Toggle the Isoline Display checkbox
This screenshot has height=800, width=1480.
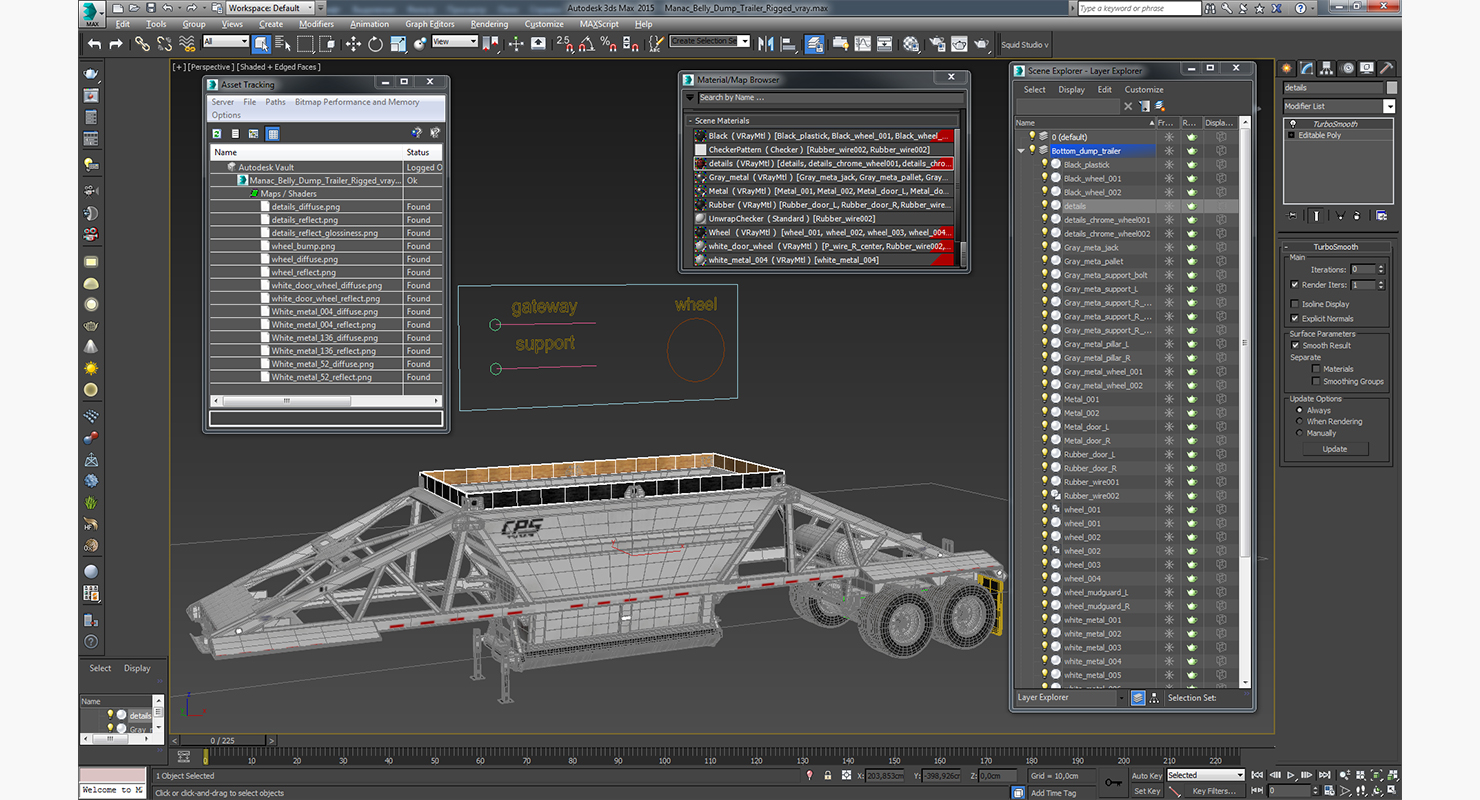[x=1295, y=304]
